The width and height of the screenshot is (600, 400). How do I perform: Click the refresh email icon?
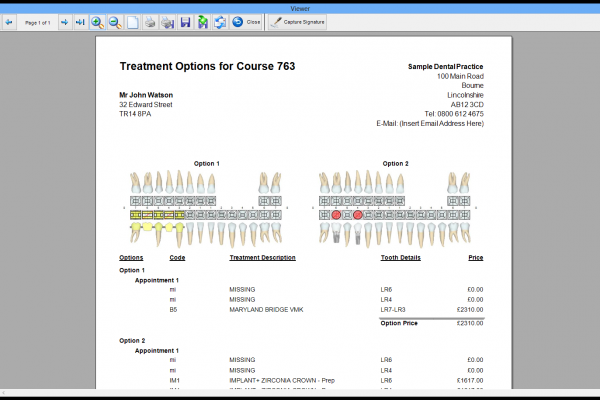click(220, 23)
